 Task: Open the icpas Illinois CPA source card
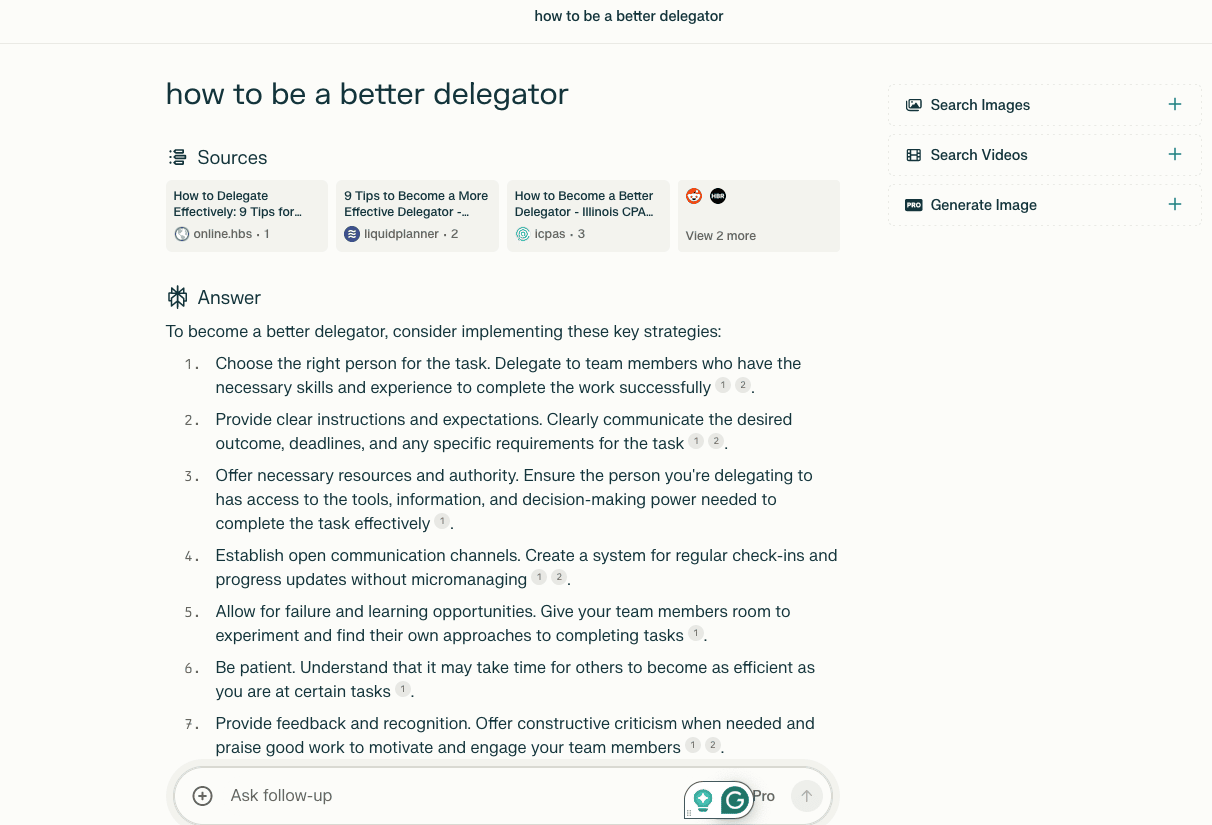(588, 216)
